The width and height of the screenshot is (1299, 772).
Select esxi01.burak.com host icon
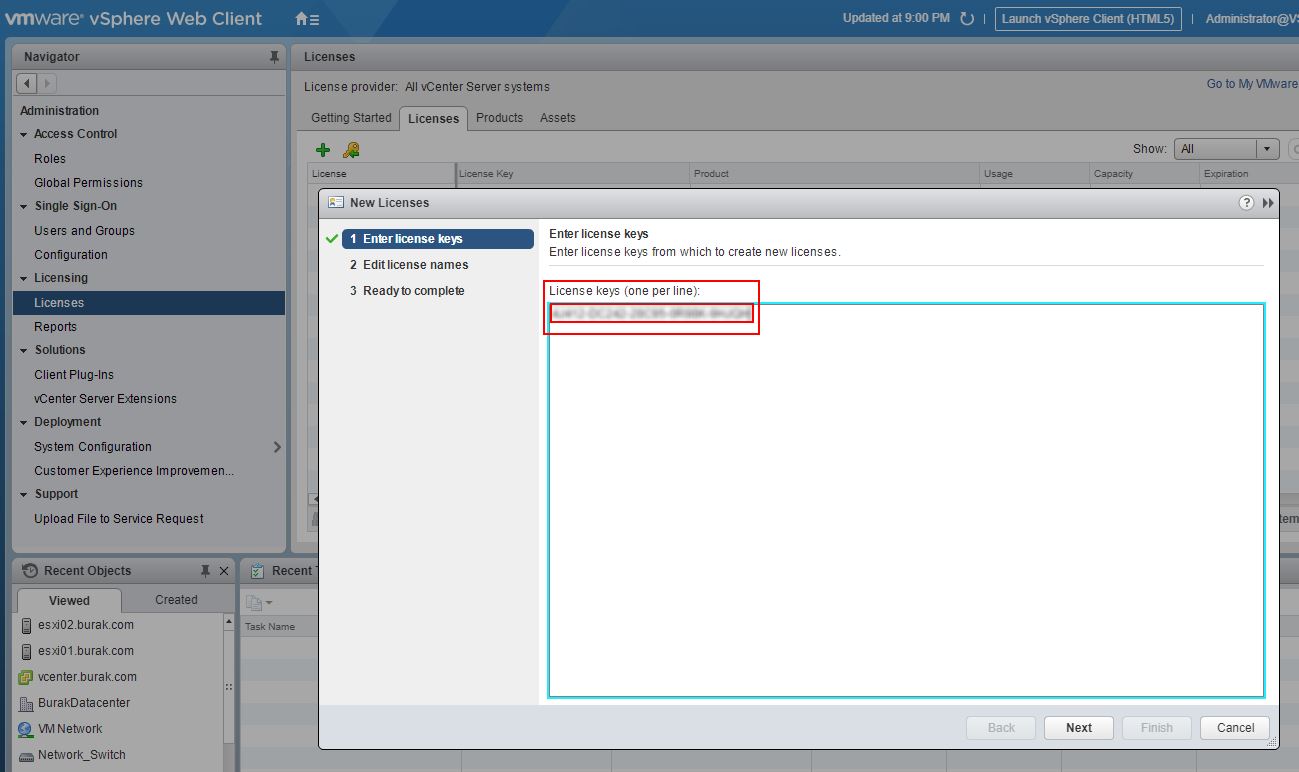click(x=26, y=651)
